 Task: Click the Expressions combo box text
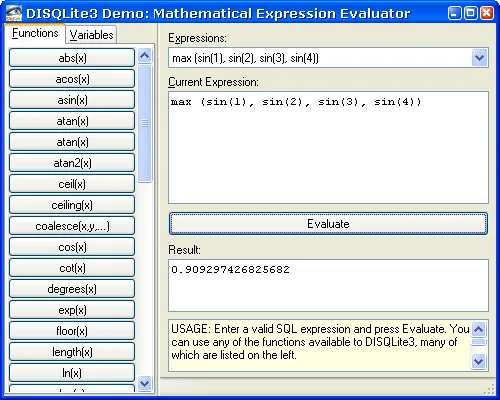point(320,58)
